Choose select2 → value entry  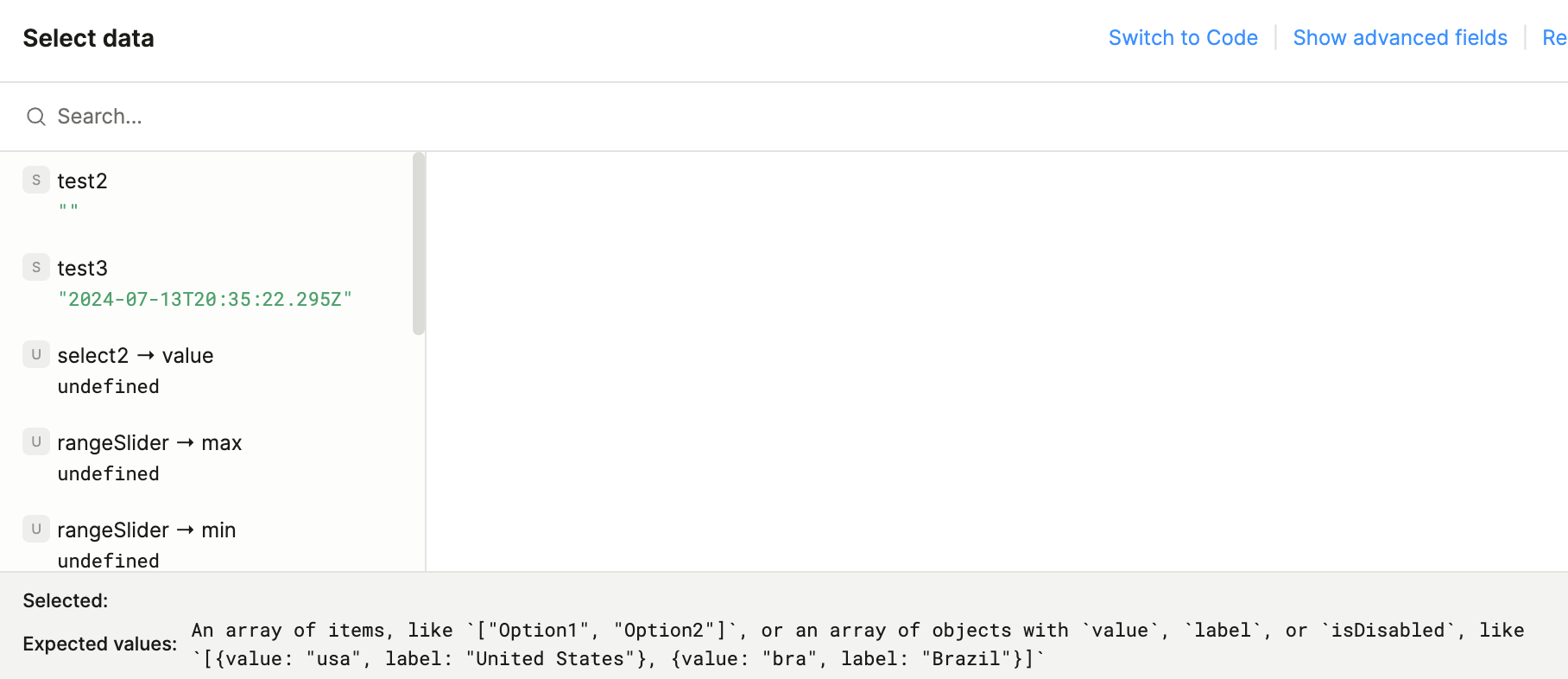pyautogui.click(x=136, y=356)
